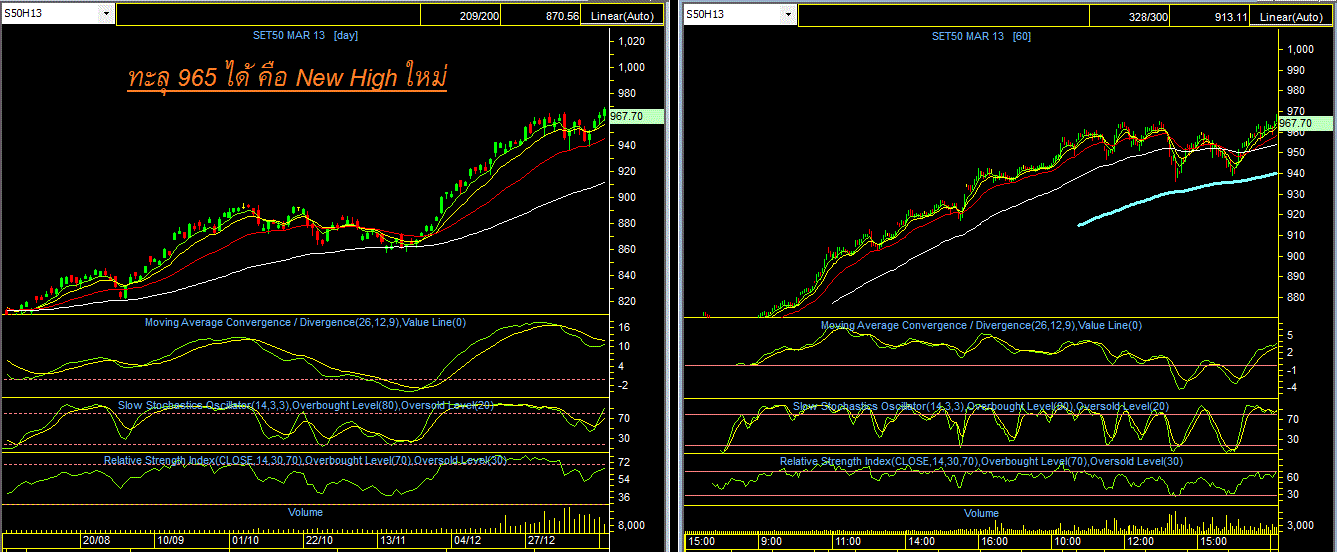Click the 10/09 date on the daily time axis
The image size is (1337, 552).
coord(170,540)
